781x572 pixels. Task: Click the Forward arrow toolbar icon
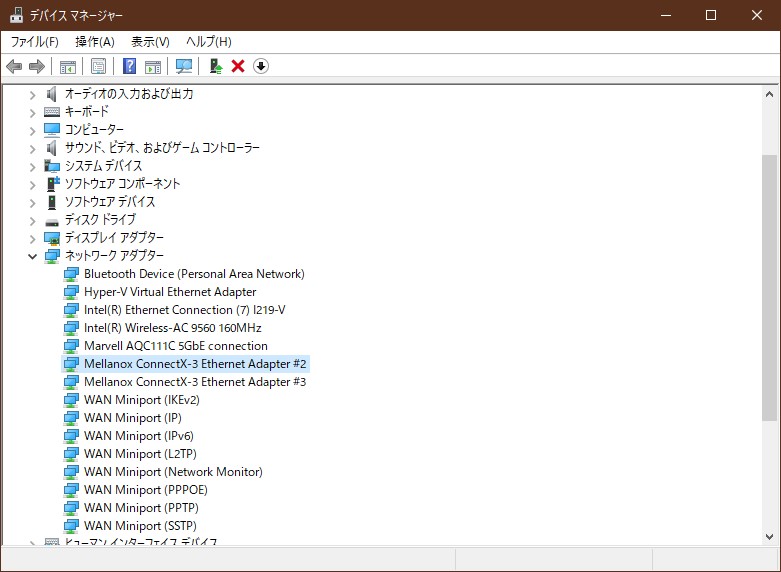[37, 66]
